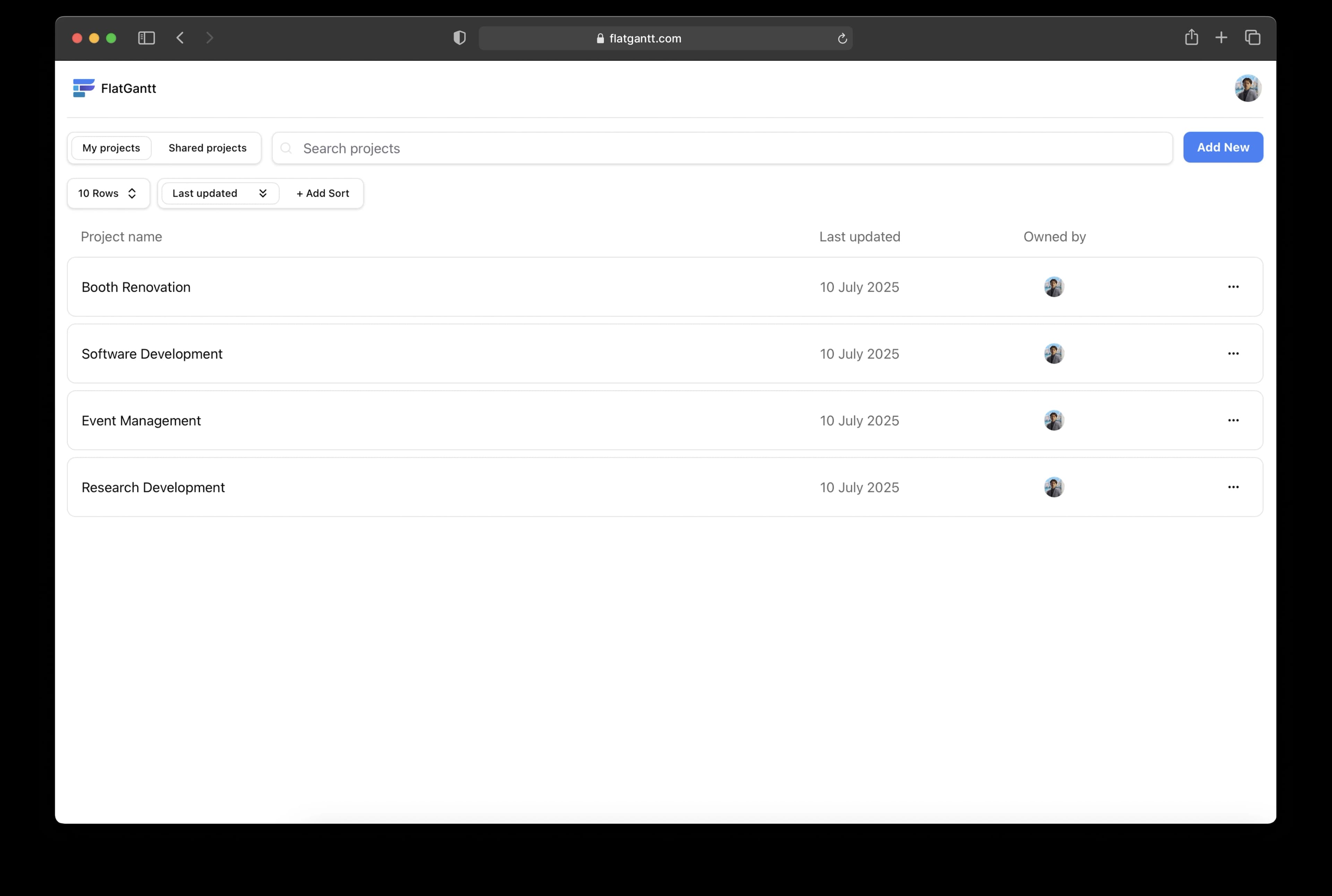The image size is (1332, 896).
Task: Open more options for Research Development
Action: (x=1233, y=487)
